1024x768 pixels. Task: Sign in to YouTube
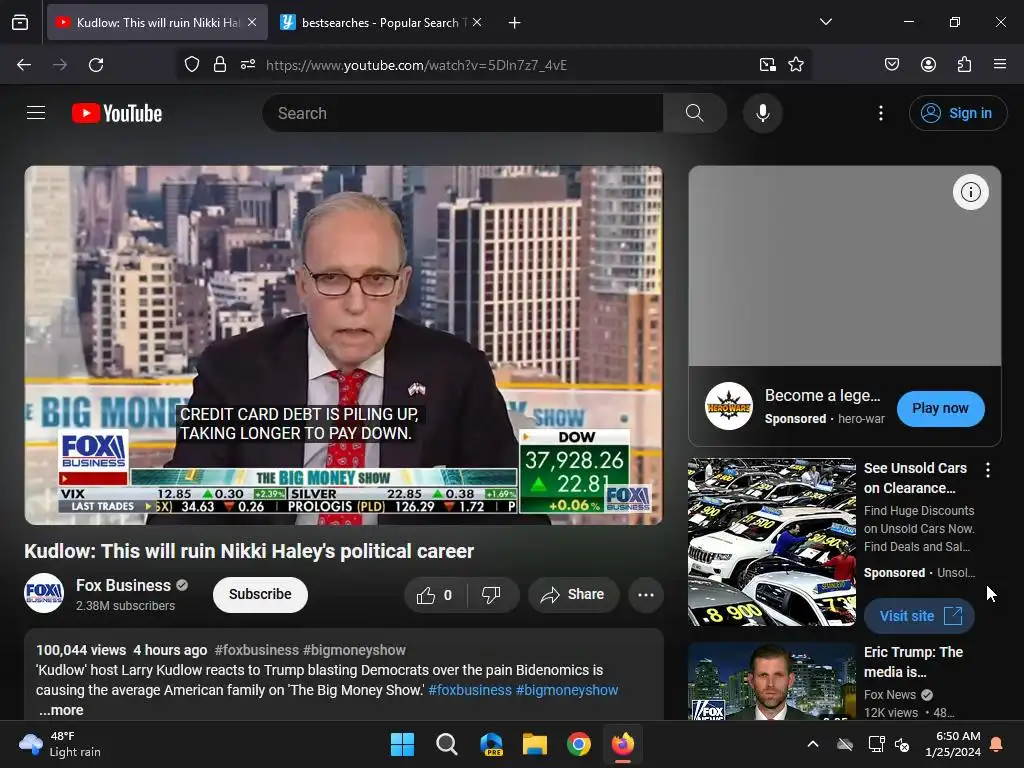[x=958, y=113]
